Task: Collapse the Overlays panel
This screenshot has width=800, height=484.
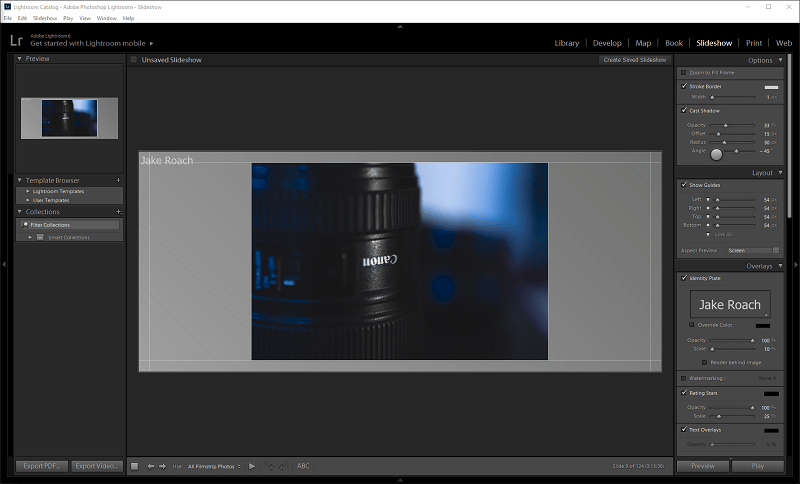Action: click(x=780, y=266)
